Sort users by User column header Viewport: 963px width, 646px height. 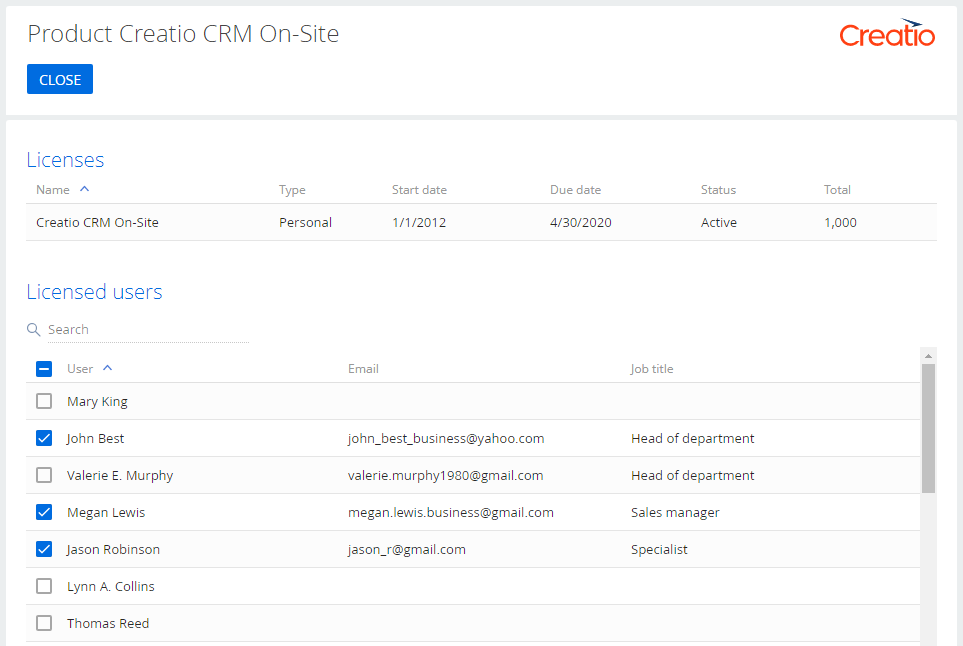pos(80,368)
